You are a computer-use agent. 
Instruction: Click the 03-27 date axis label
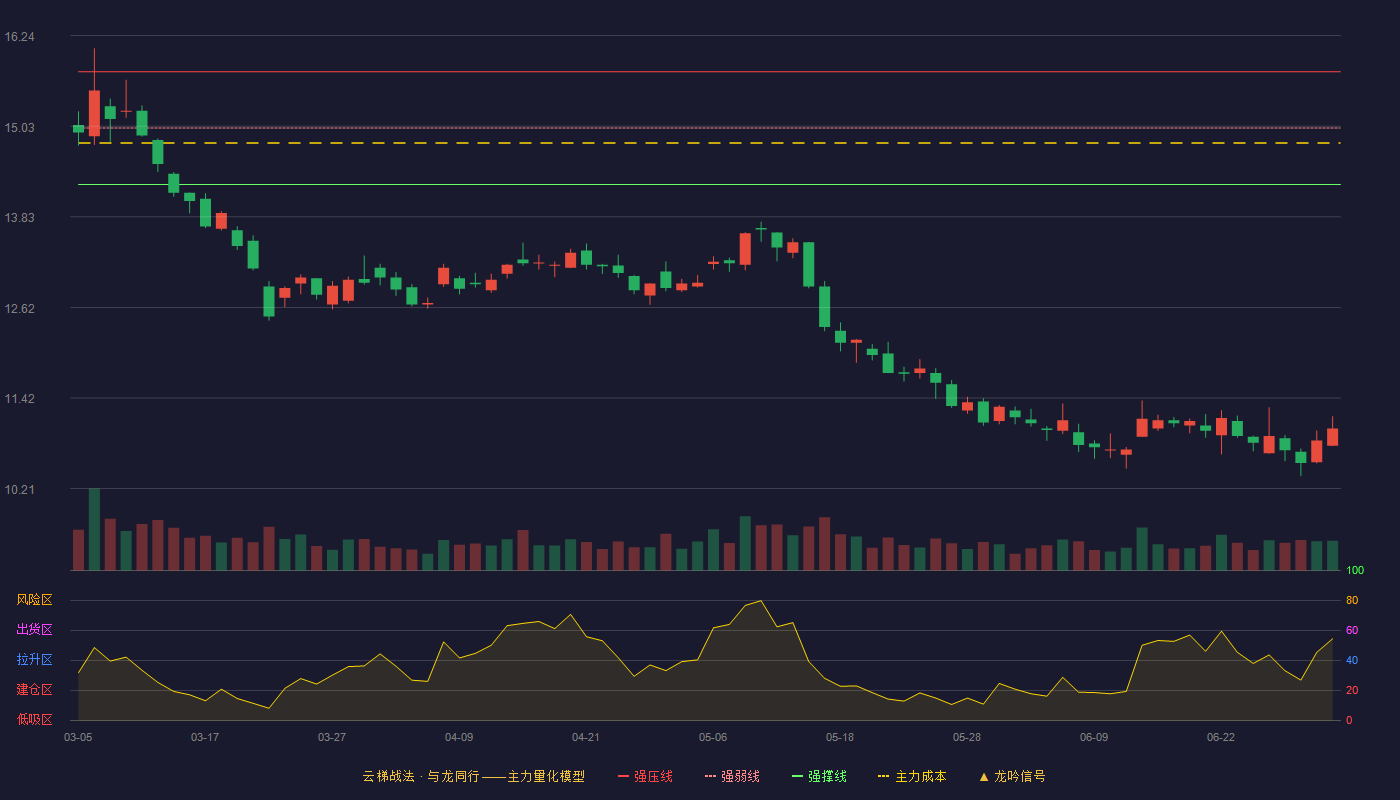coord(332,737)
